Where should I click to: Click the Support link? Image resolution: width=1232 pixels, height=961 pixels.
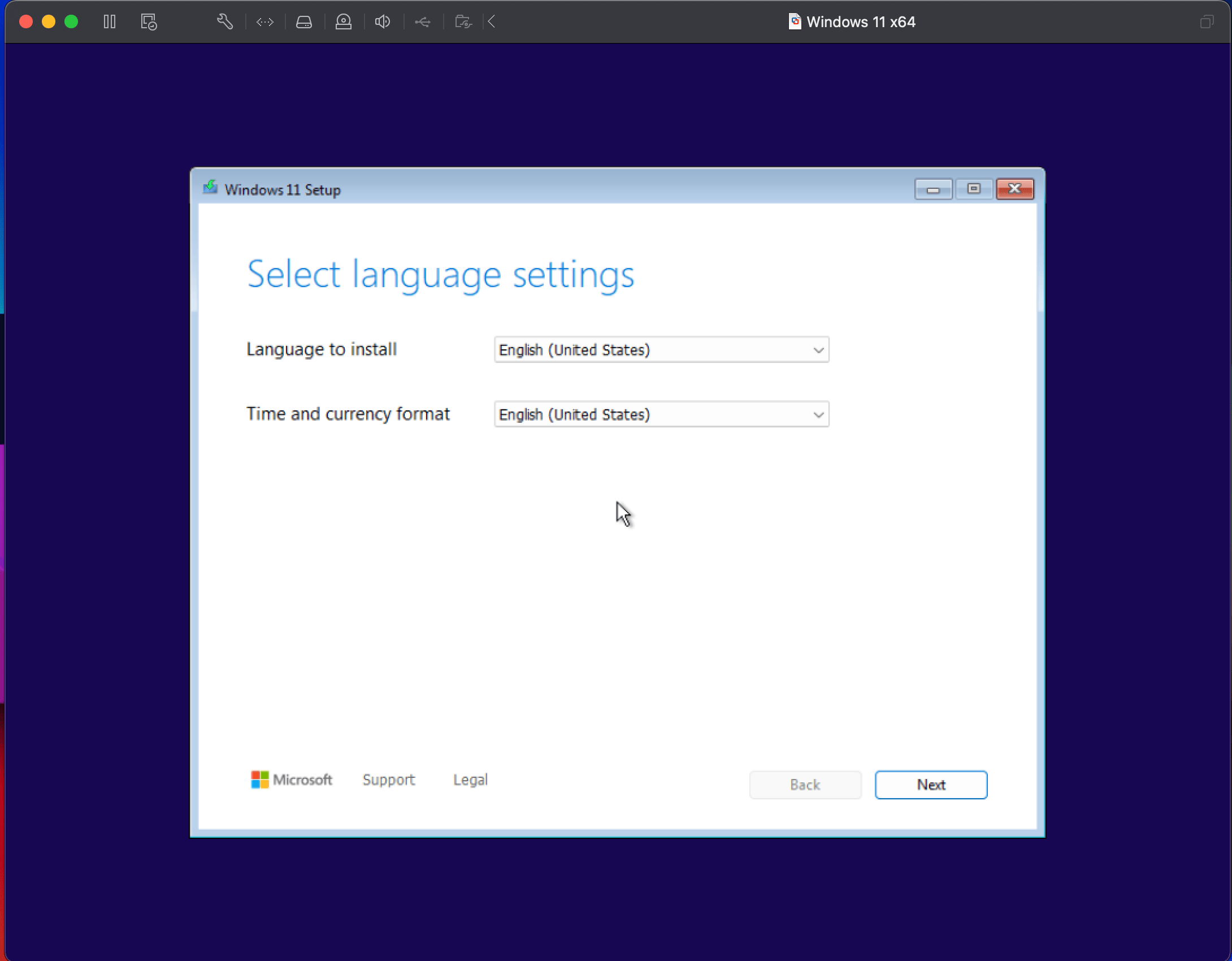pyautogui.click(x=389, y=780)
